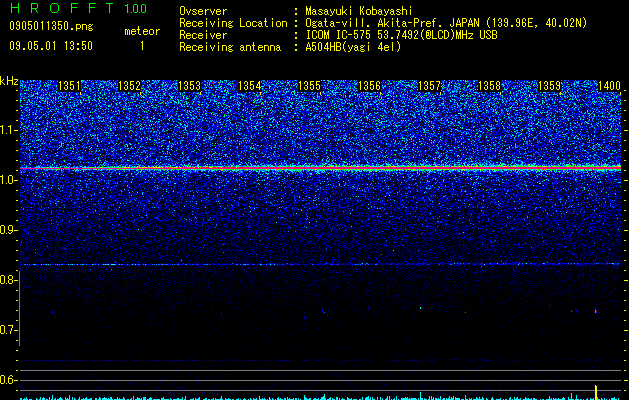Select the 1400 time marker
The image size is (629, 400).
[609, 86]
